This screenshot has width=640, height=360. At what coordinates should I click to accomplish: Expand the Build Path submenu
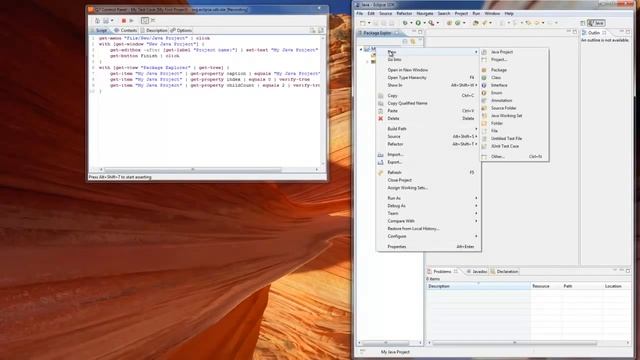428,129
